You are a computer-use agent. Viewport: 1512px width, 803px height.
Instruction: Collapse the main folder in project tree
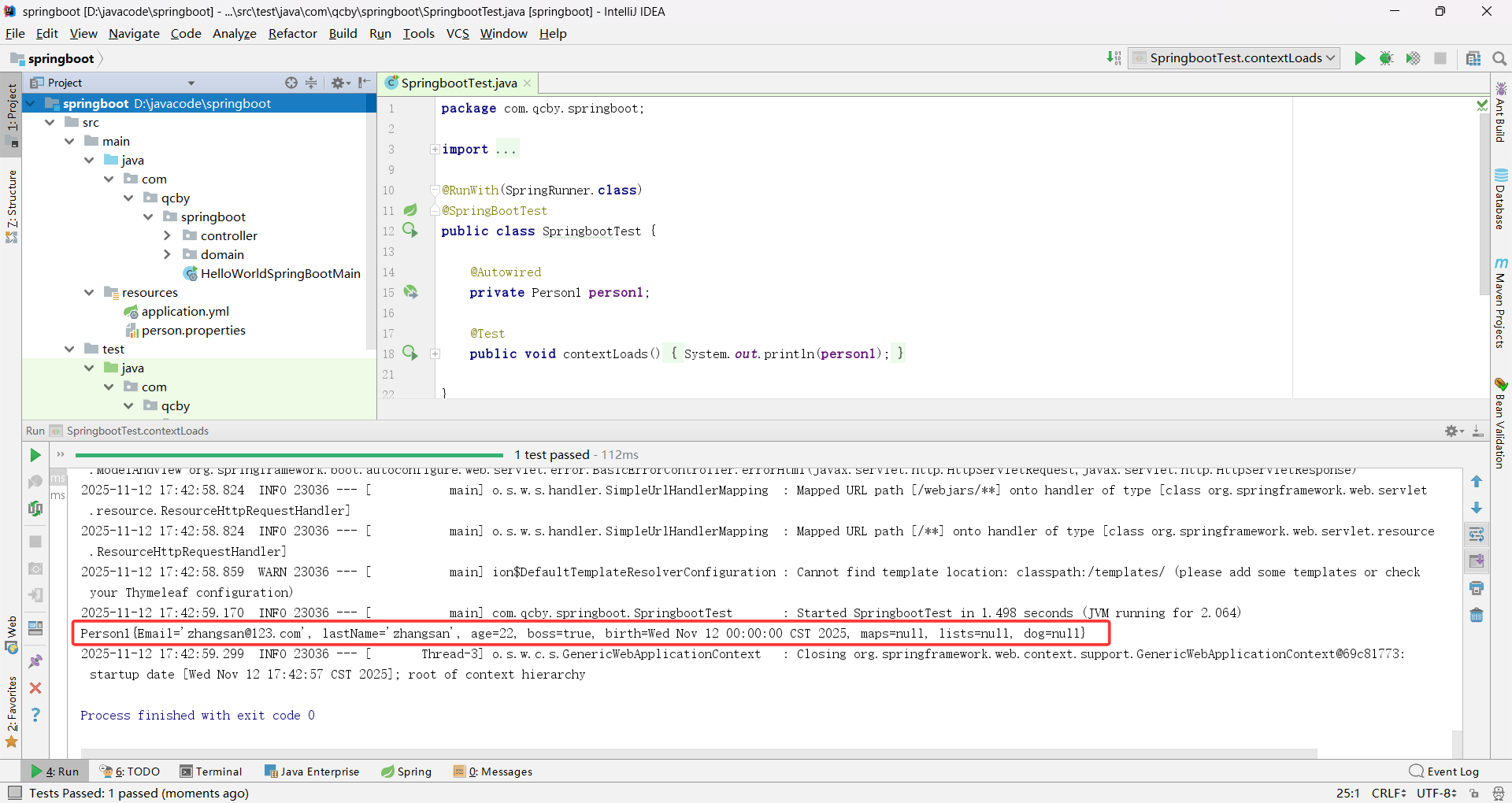(x=69, y=141)
